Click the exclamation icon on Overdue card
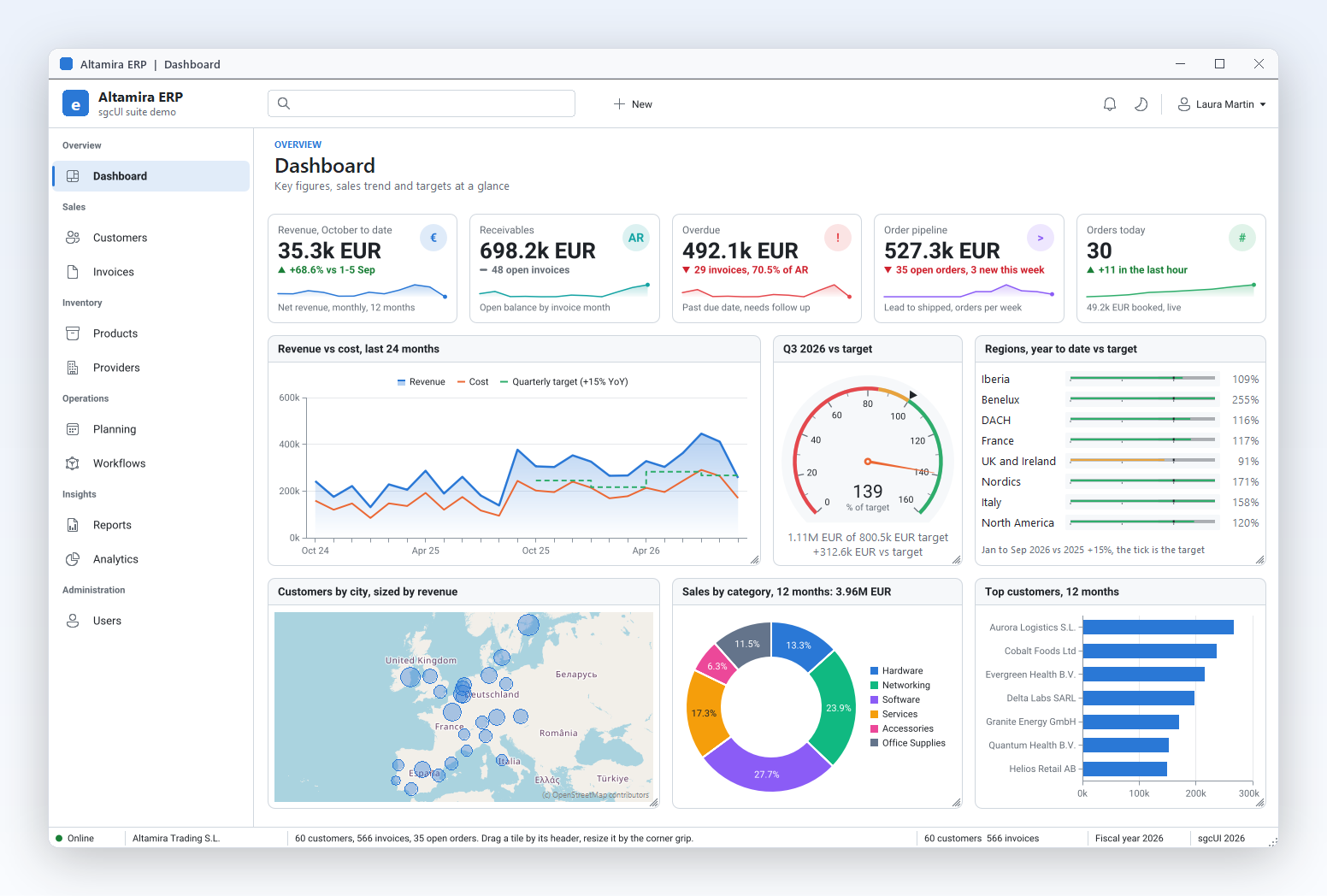This screenshot has height=896, width=1327. (x=838, y=238)
